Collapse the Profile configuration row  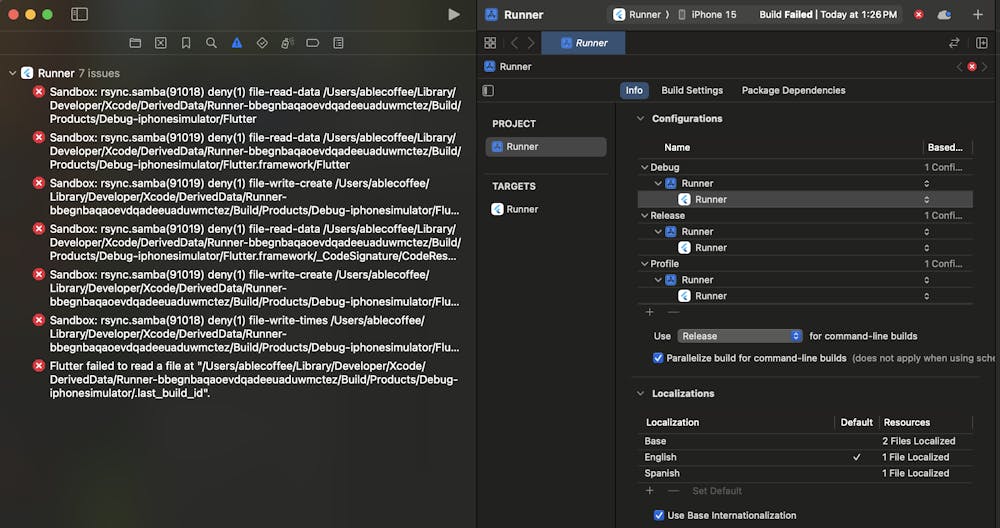644,263
